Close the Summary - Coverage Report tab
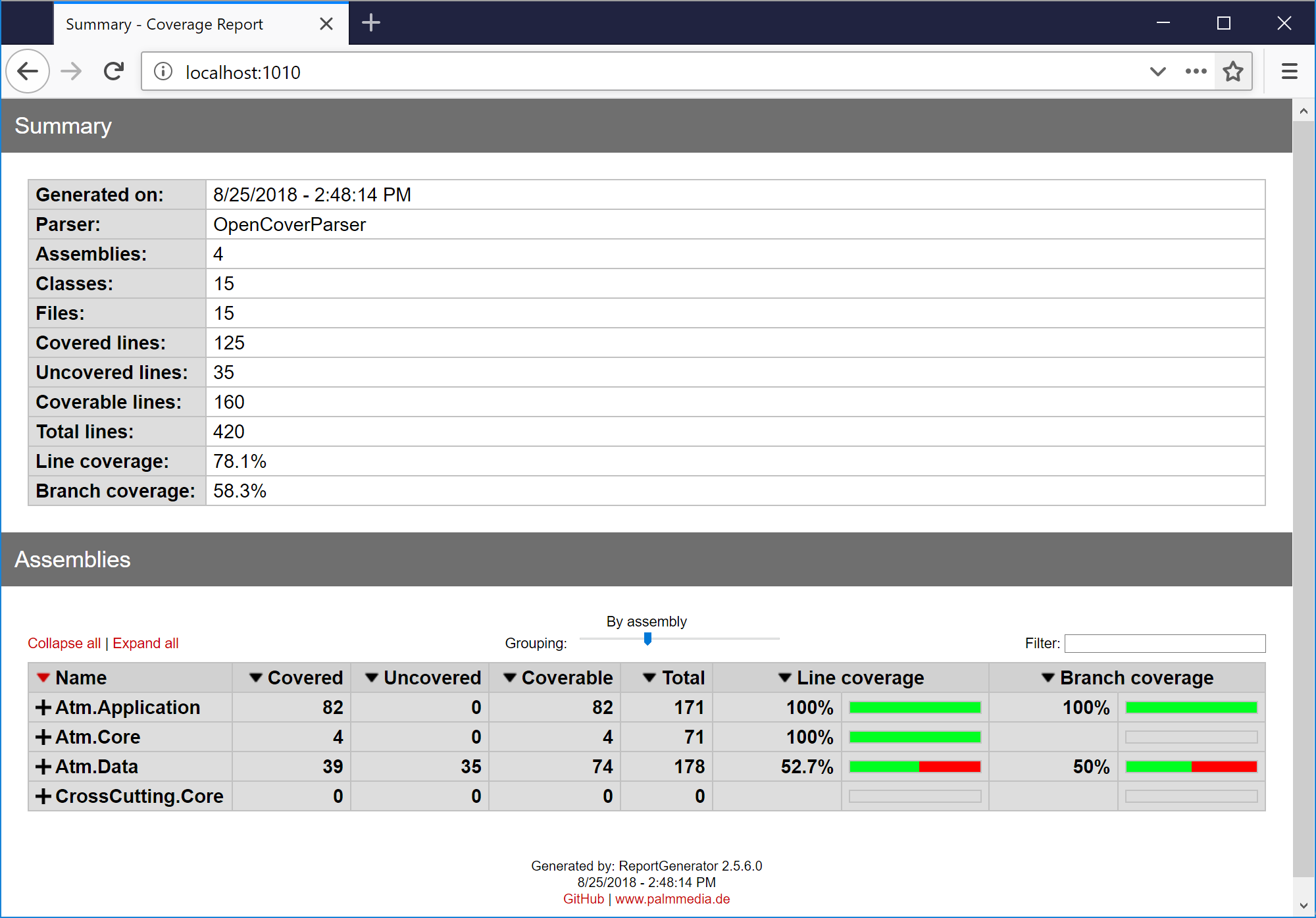The image size is (1316, 918). coord(326,24)
